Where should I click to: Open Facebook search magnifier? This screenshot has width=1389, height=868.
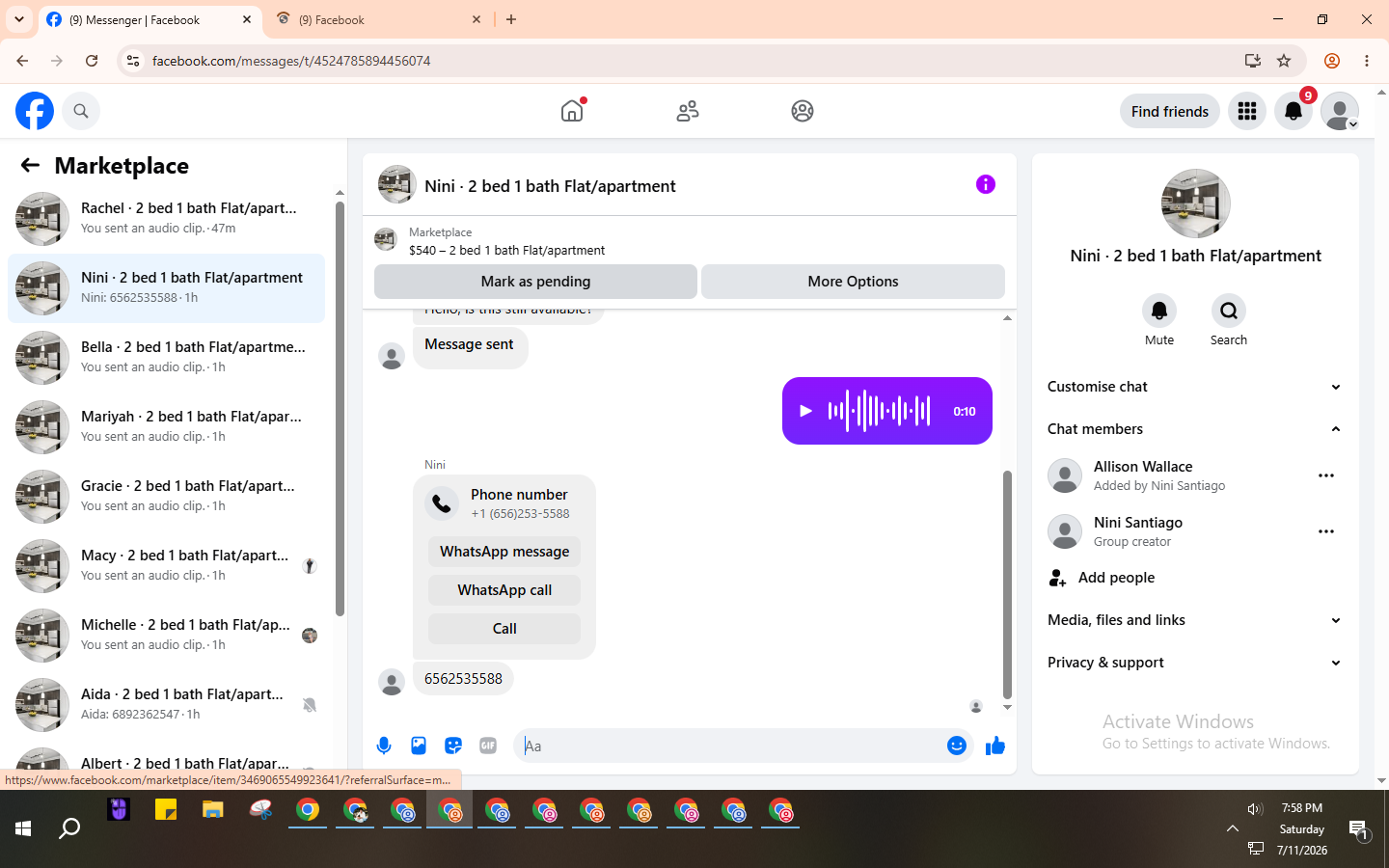pyautogui.click(x=81, y=111)
